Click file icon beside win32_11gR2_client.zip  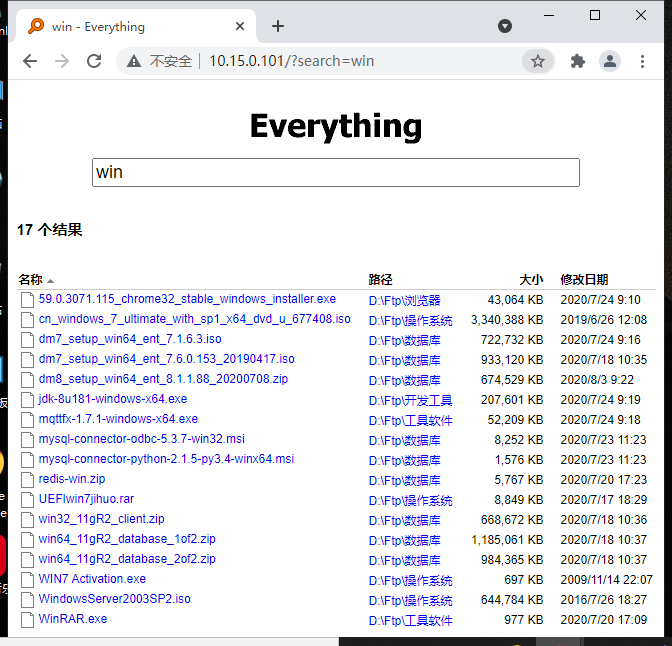point(27,520)
